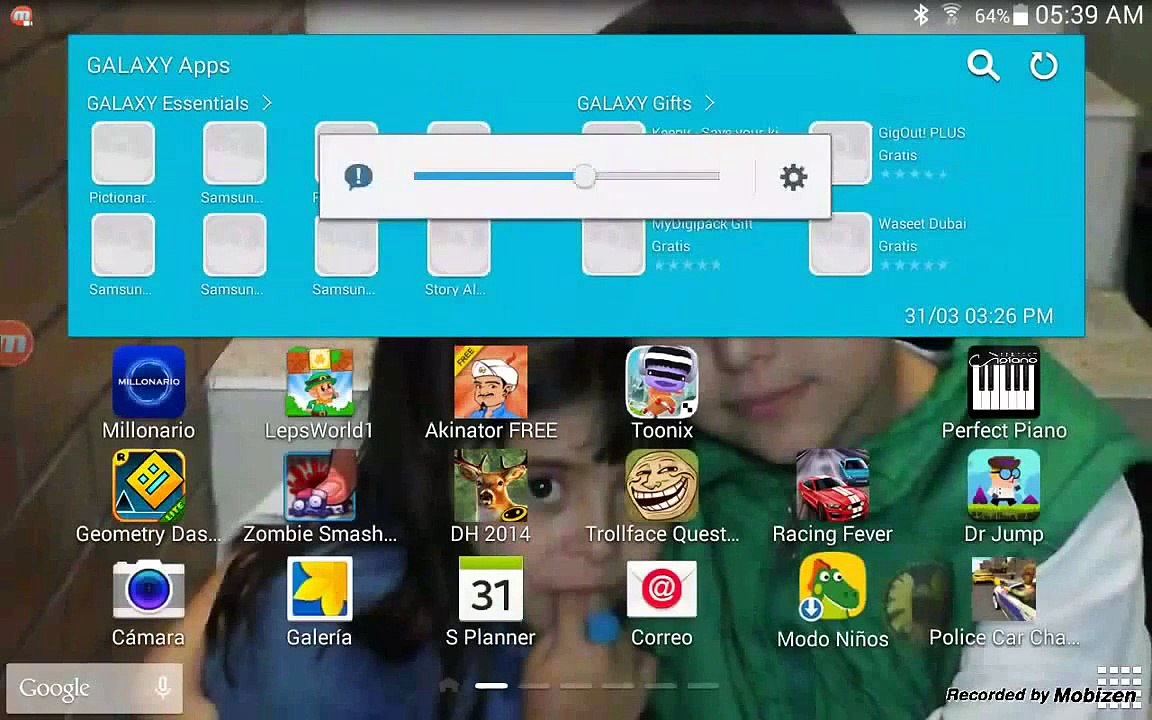
Task: Open Trollface Quest app
Action: click(x=662, y=486)
